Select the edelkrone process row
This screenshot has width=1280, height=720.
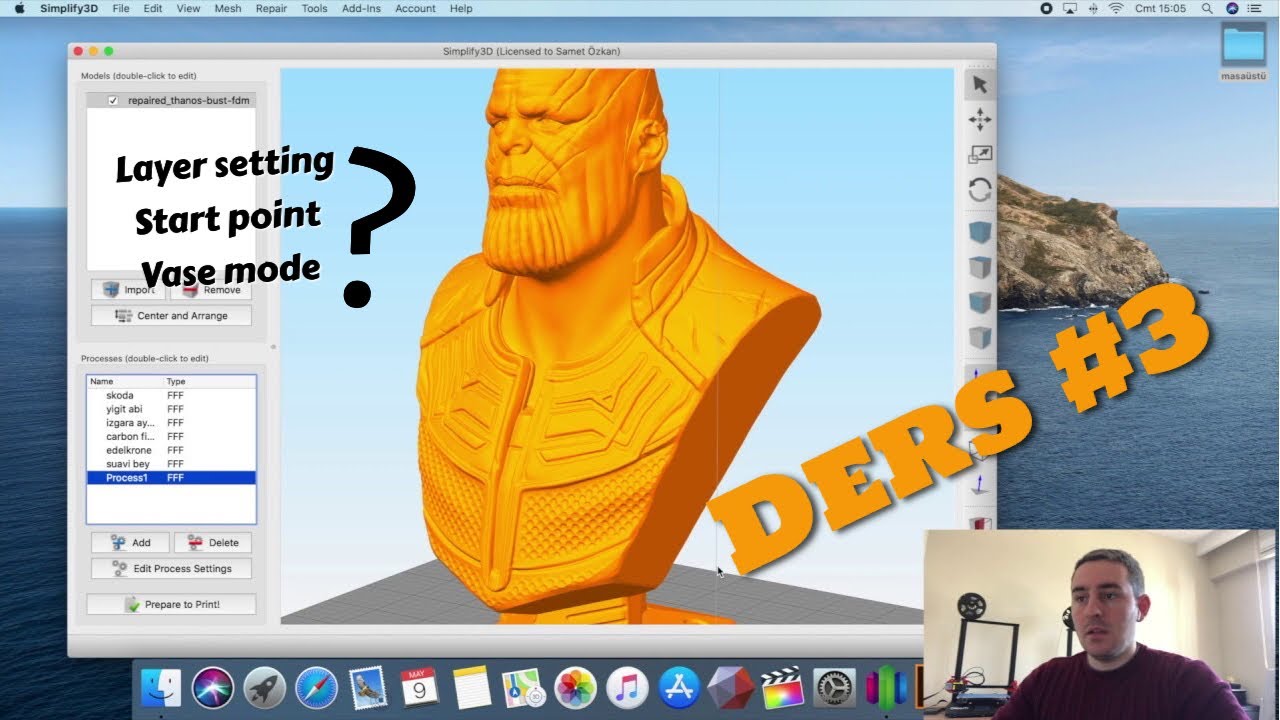point(171,450)
